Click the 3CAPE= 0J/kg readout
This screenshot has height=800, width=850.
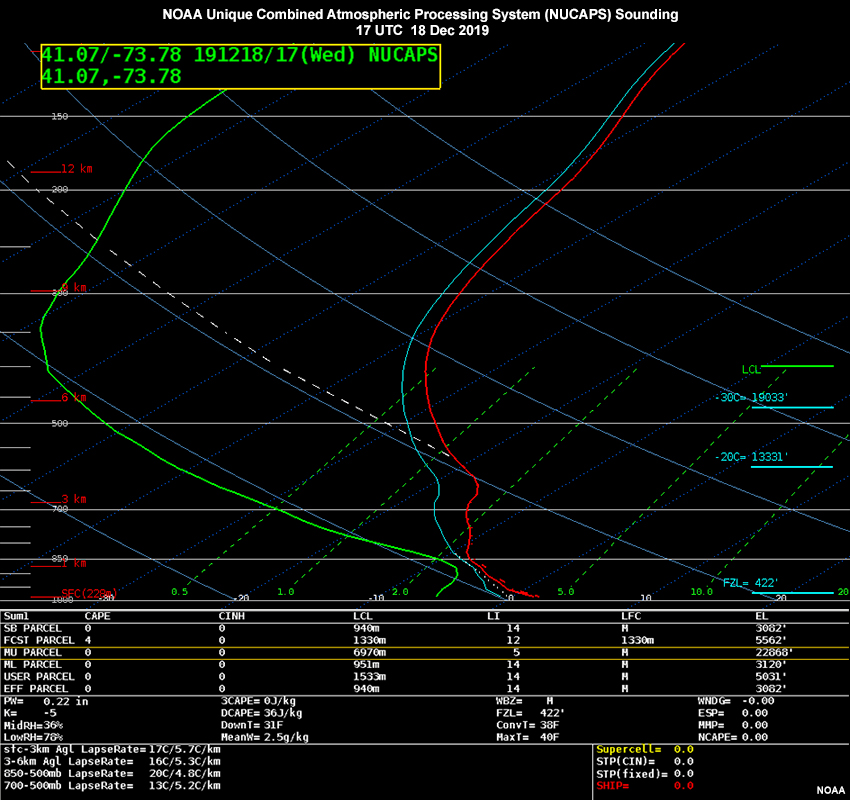click(x=258, y=701)
